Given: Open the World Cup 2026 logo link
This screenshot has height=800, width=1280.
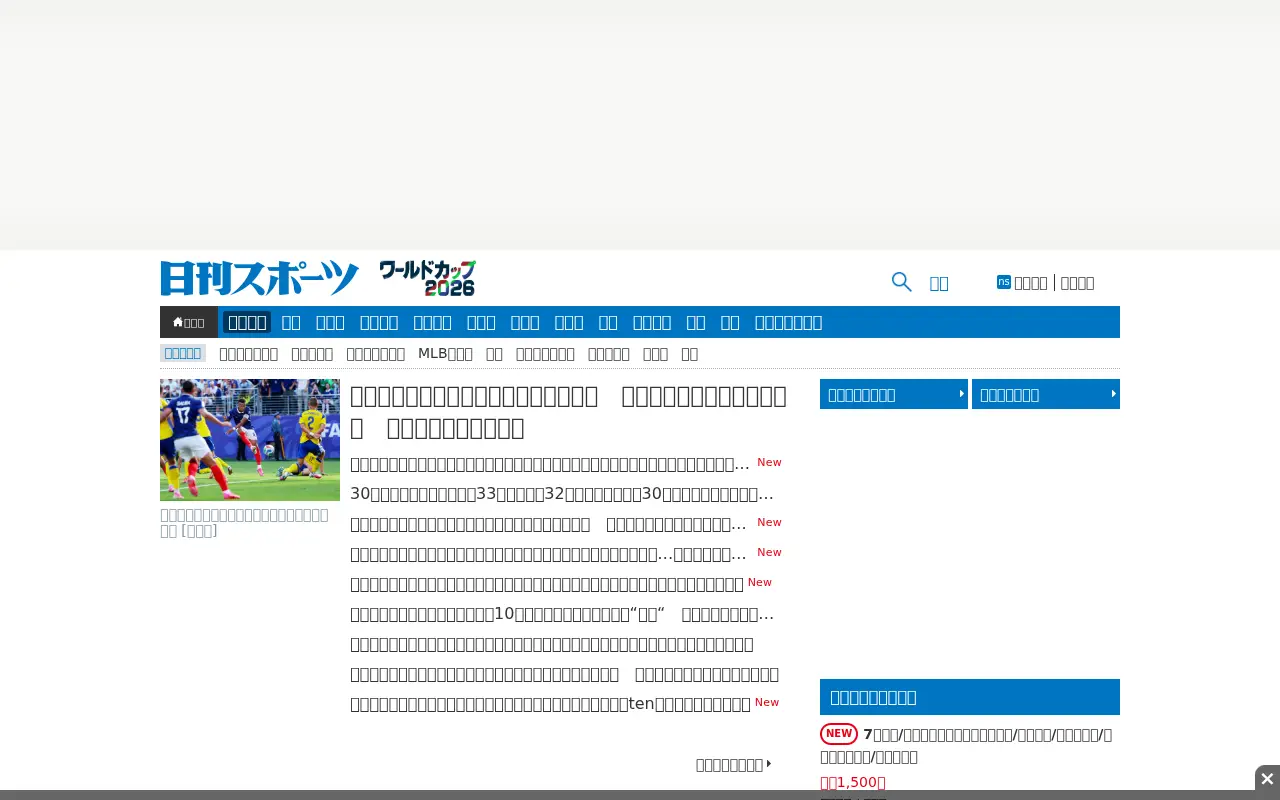Looking at the screenshot, I should pyautogui.click(x=427, y=278).
